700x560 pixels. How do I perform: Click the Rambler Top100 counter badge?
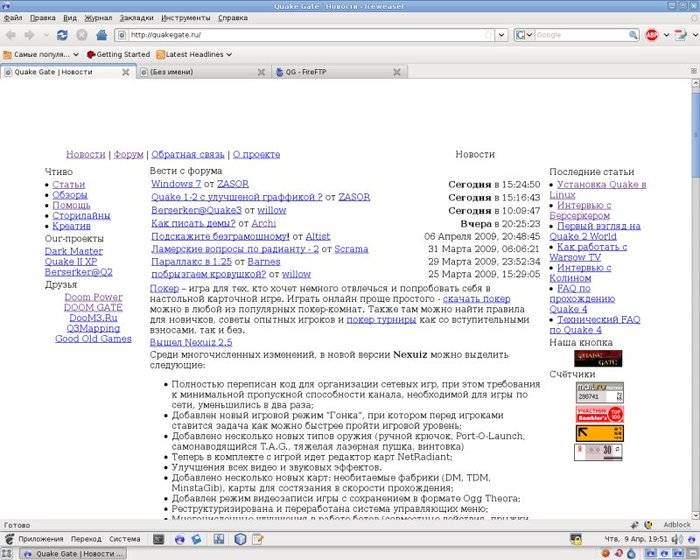point(600,414)
